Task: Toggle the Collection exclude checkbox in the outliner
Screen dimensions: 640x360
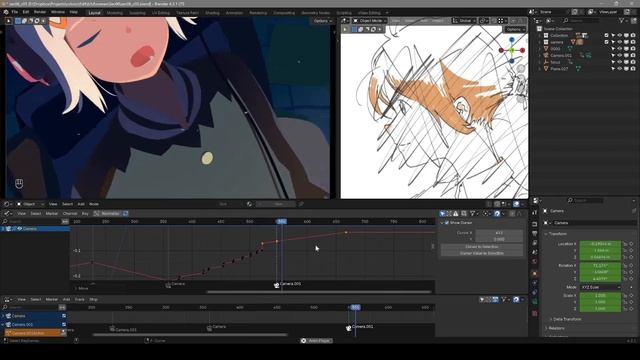Action: pyautogui.click(x=607, y=36)
